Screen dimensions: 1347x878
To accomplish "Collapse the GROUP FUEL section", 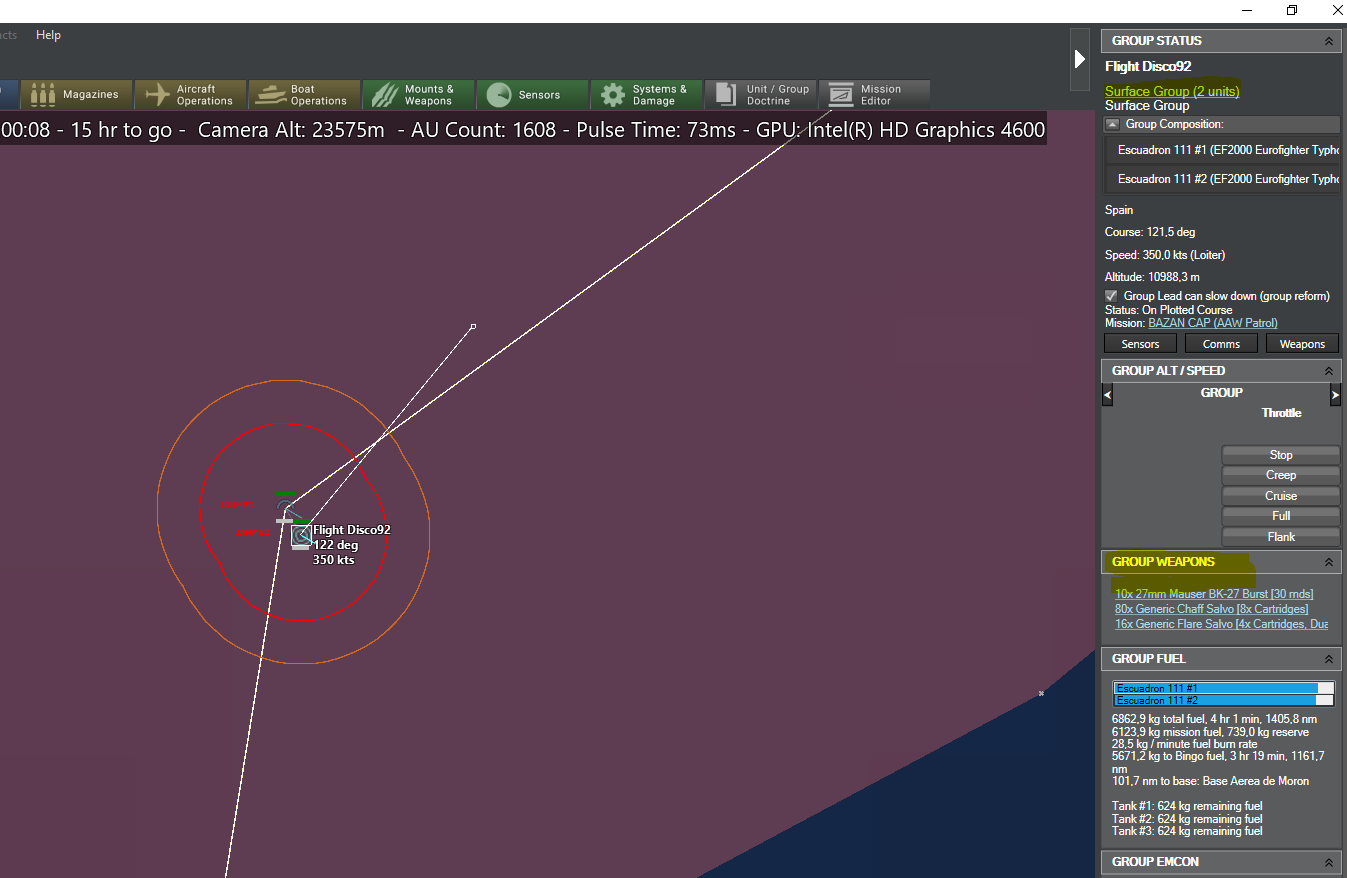I will [x=1328, y=660].
